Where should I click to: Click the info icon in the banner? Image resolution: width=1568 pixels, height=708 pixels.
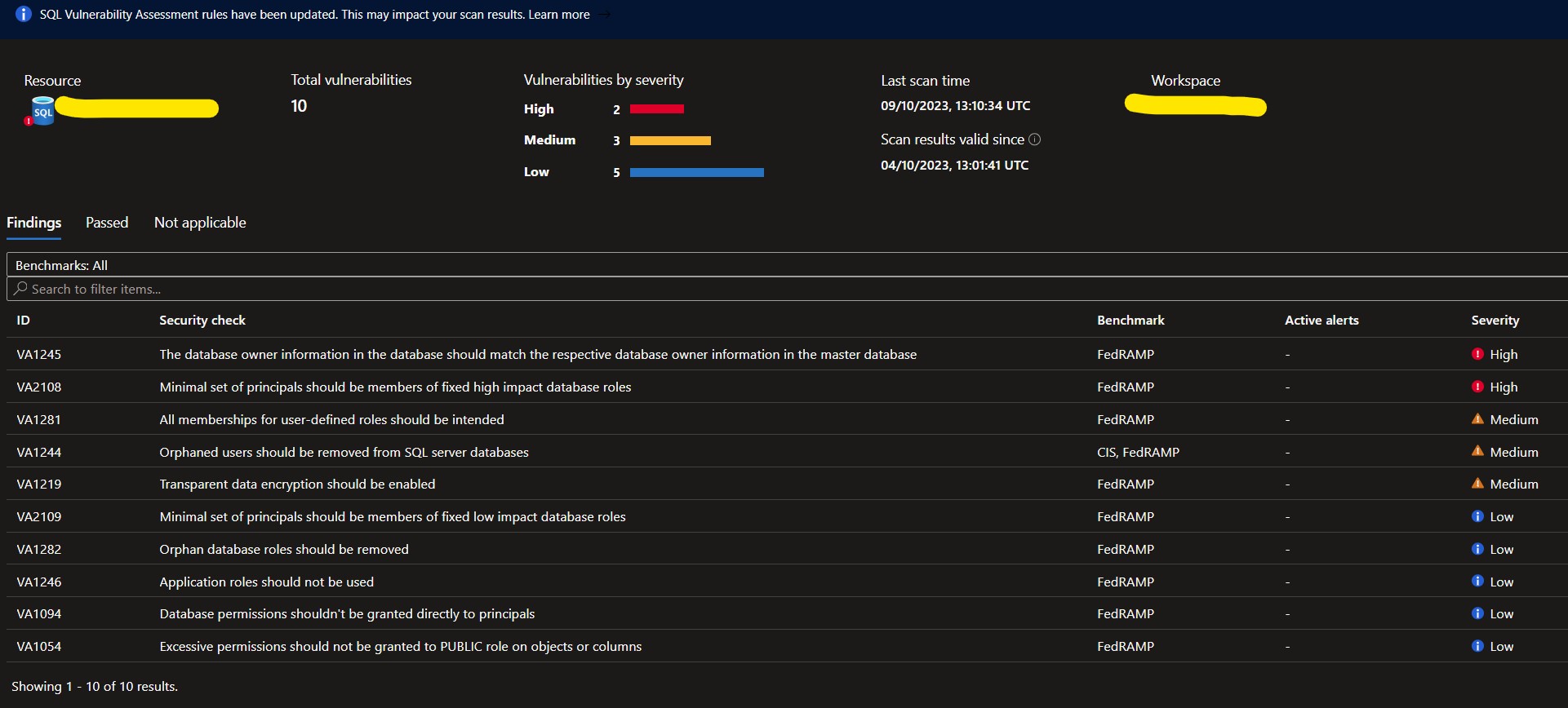pos(24,15)
